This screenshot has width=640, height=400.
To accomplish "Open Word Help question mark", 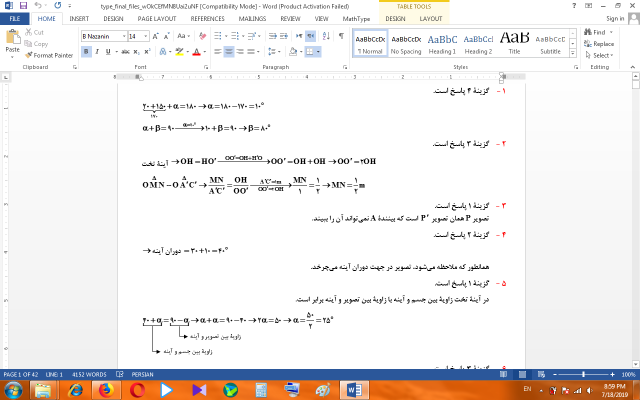I will click(574, 6).
